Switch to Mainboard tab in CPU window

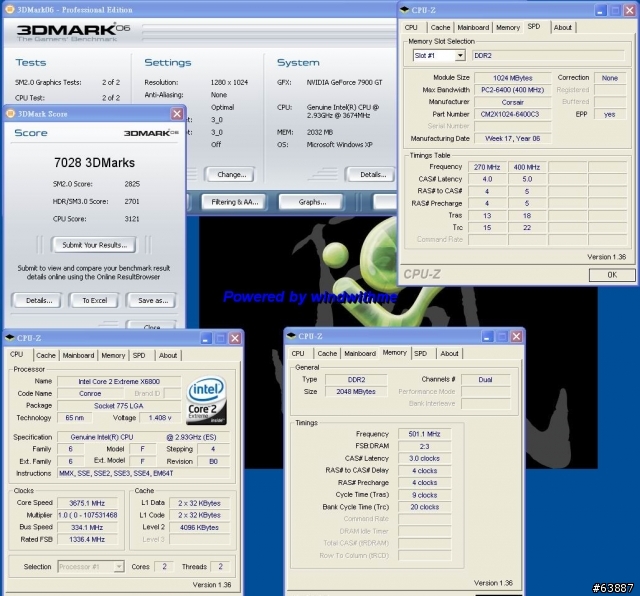78,355
